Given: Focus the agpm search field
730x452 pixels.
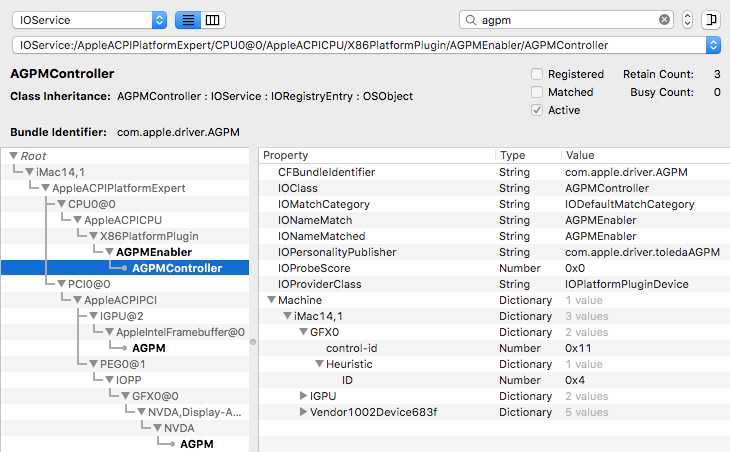Looking at the screenshot, I should (566, 20).
